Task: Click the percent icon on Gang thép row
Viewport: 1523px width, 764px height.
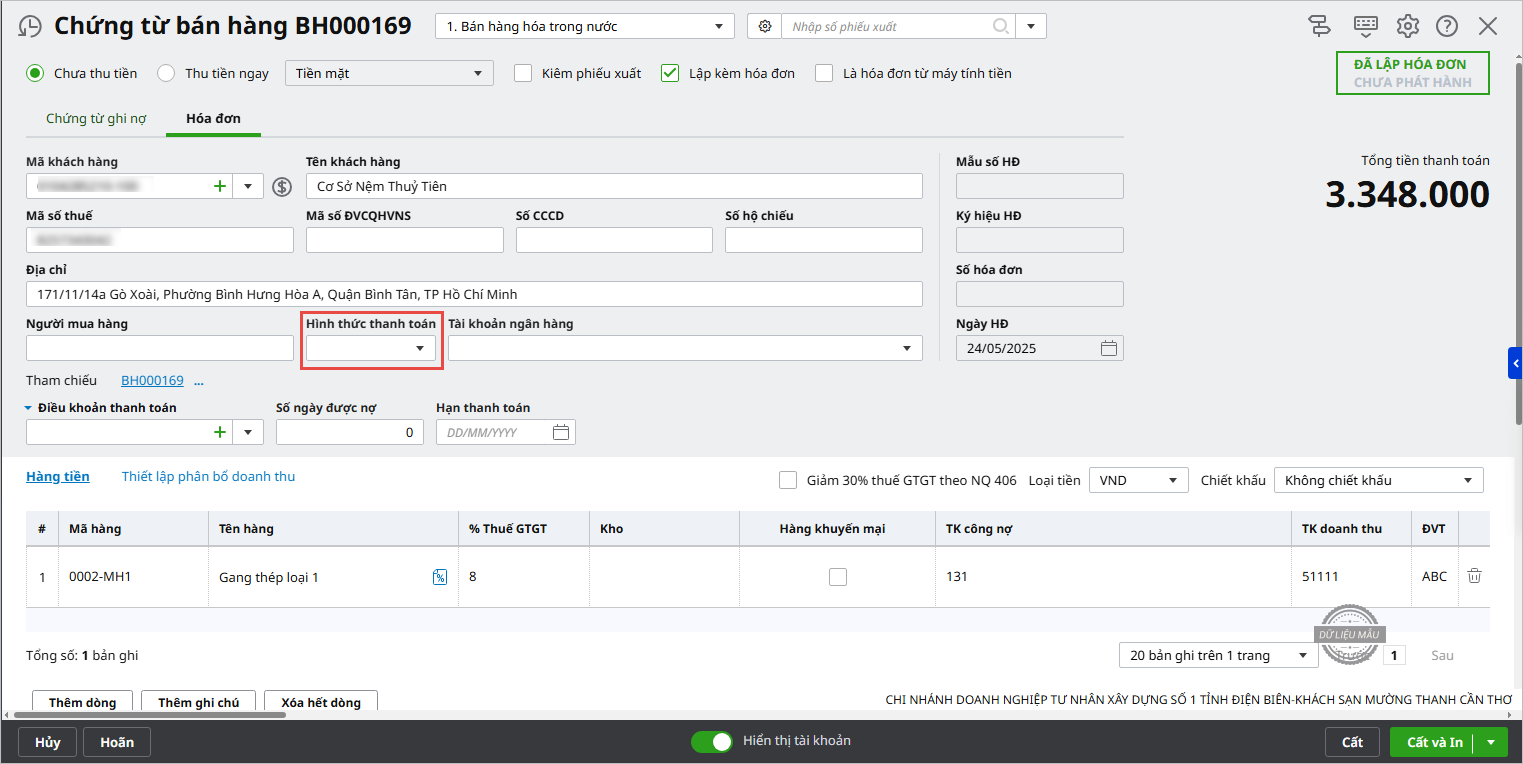Action: click(440, 577)
